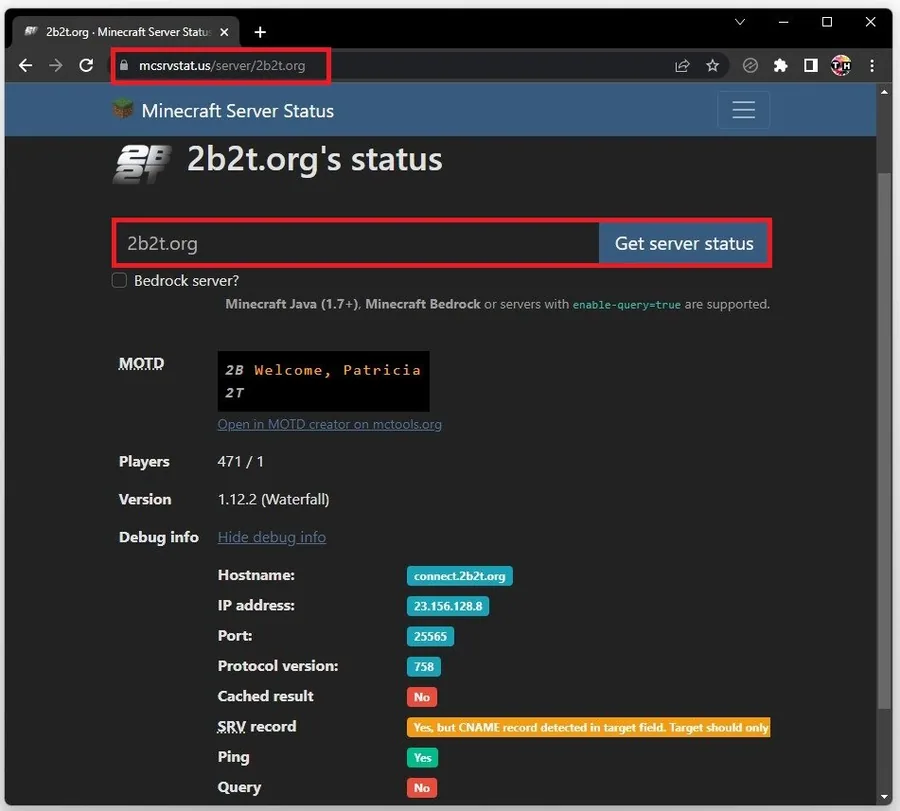Open in MOTD creator on mctools.org

pos(329,425)
